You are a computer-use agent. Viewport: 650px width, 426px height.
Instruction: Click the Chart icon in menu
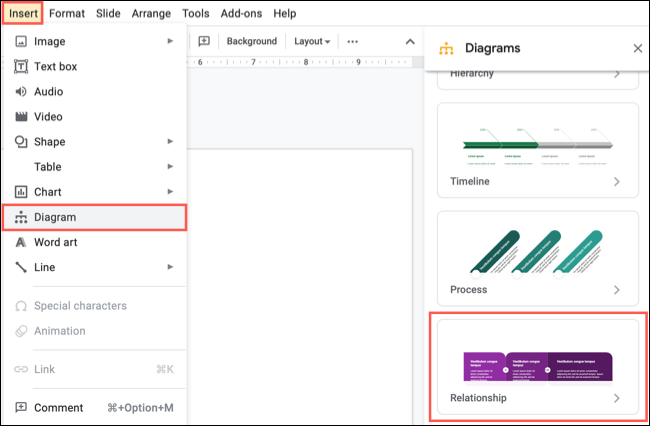(21, 191)
